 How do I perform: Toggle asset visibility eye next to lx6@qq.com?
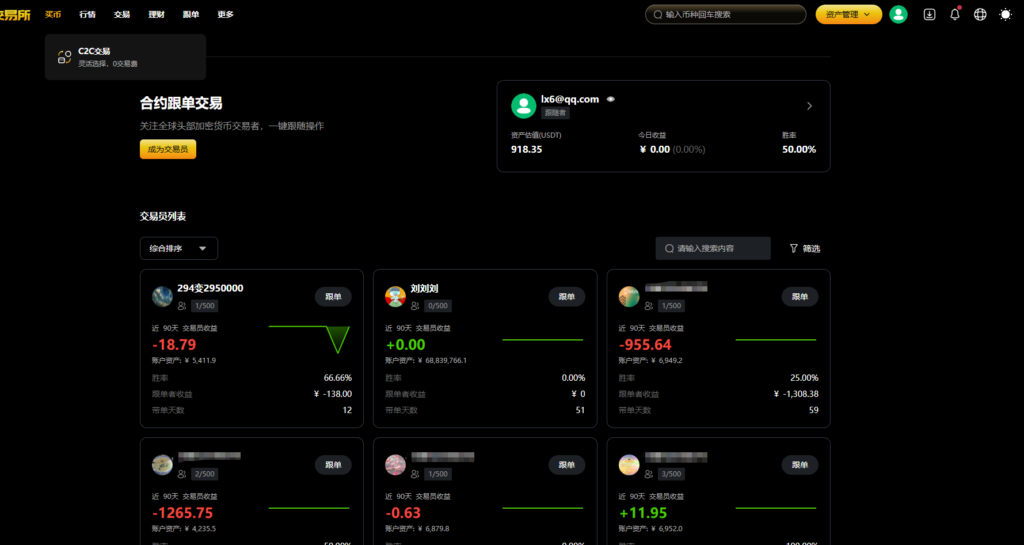point(610,99)
